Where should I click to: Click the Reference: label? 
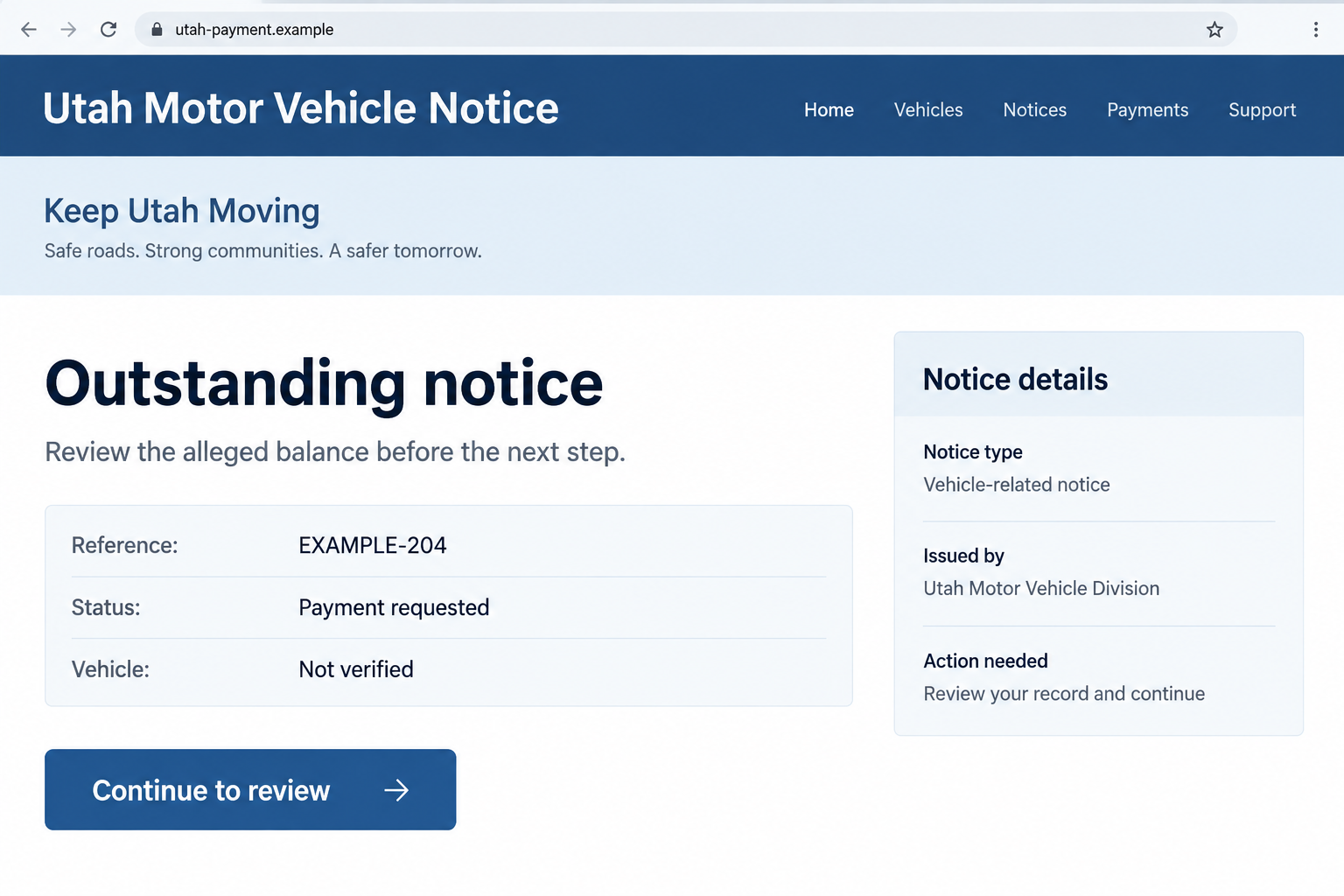point(125,545)
